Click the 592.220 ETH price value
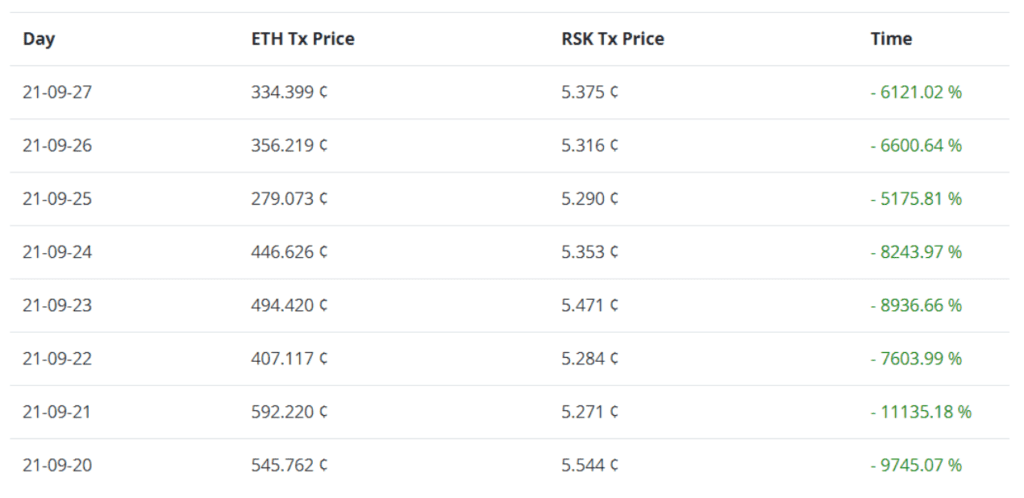The image size is (1024, 498). pos(289,412)
